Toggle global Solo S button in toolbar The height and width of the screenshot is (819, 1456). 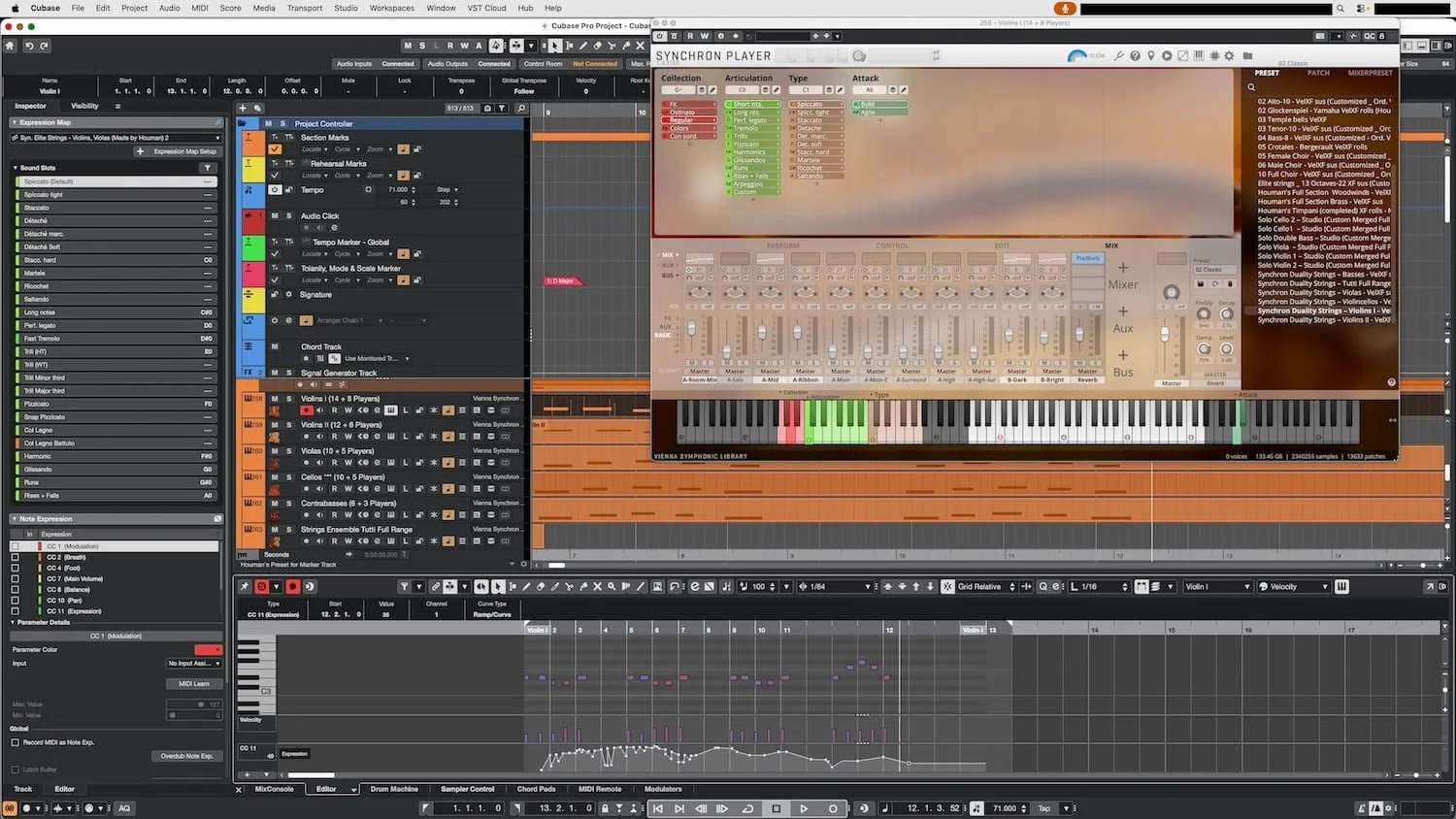(x=421, y=46)
